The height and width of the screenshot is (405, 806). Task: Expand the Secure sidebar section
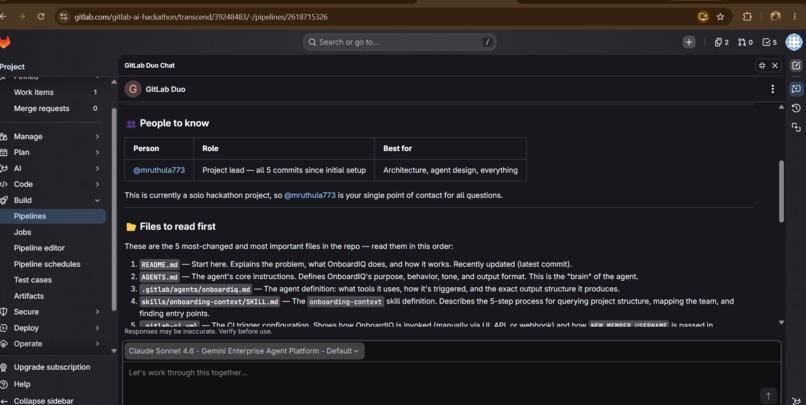pyautogui.click(x=49, y=311)
